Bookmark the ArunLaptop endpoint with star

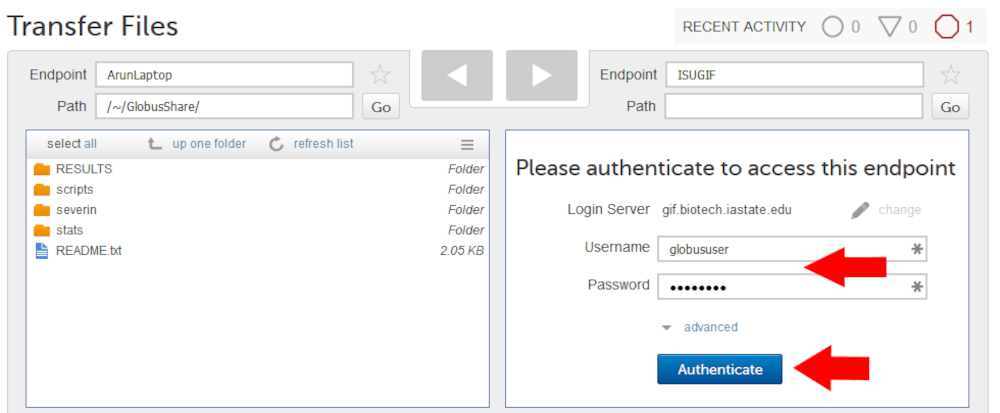pos(380,75)
